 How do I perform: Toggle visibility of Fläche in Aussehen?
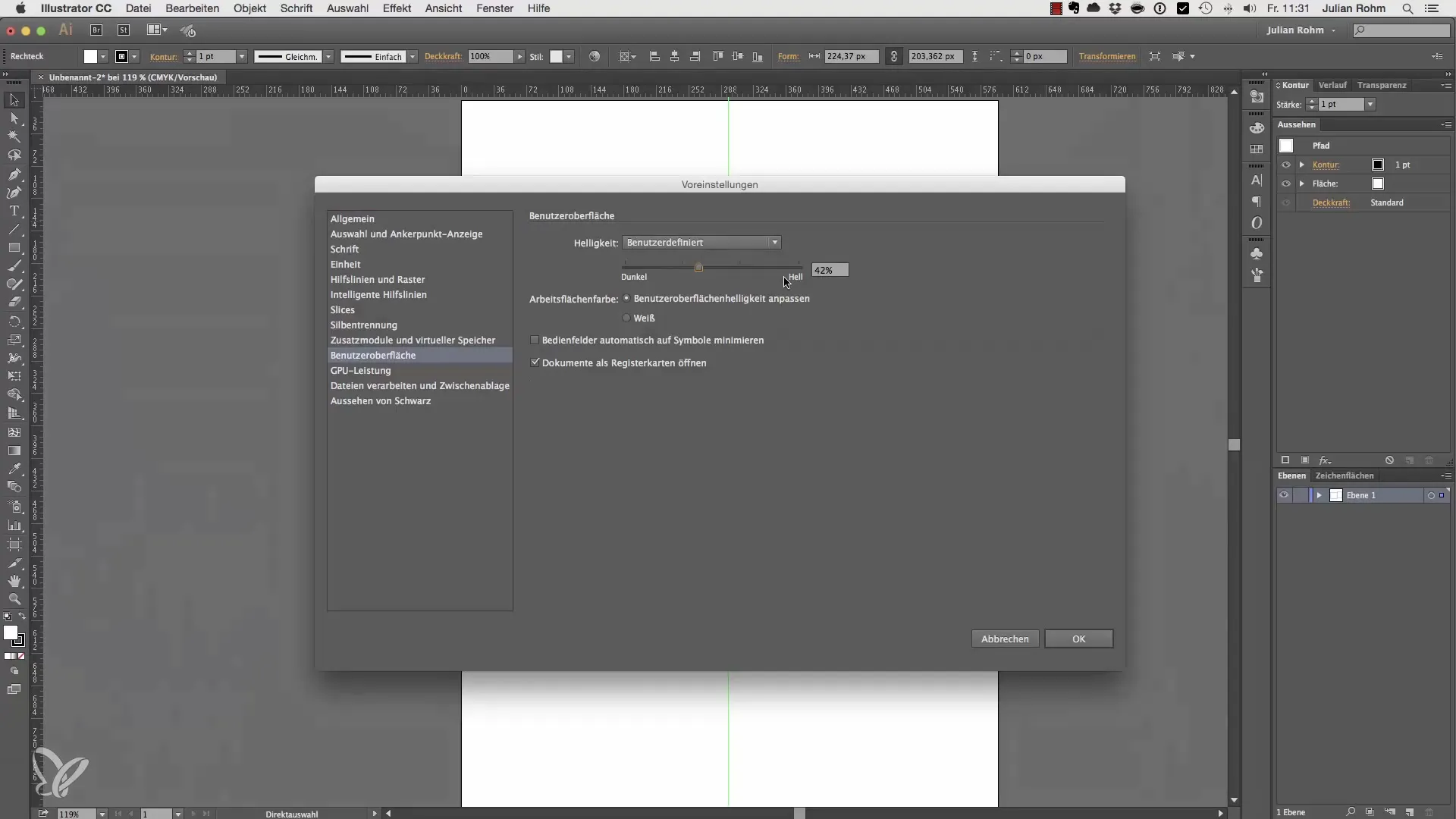click(x=1285, y=184)
